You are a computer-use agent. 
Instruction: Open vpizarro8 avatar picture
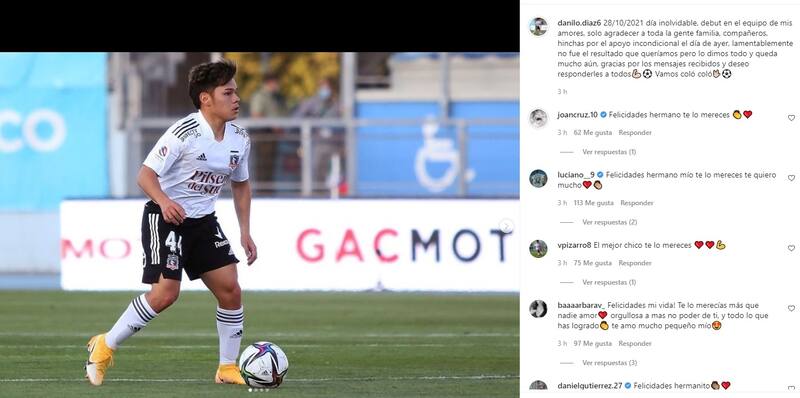click(x=538, y=248)
